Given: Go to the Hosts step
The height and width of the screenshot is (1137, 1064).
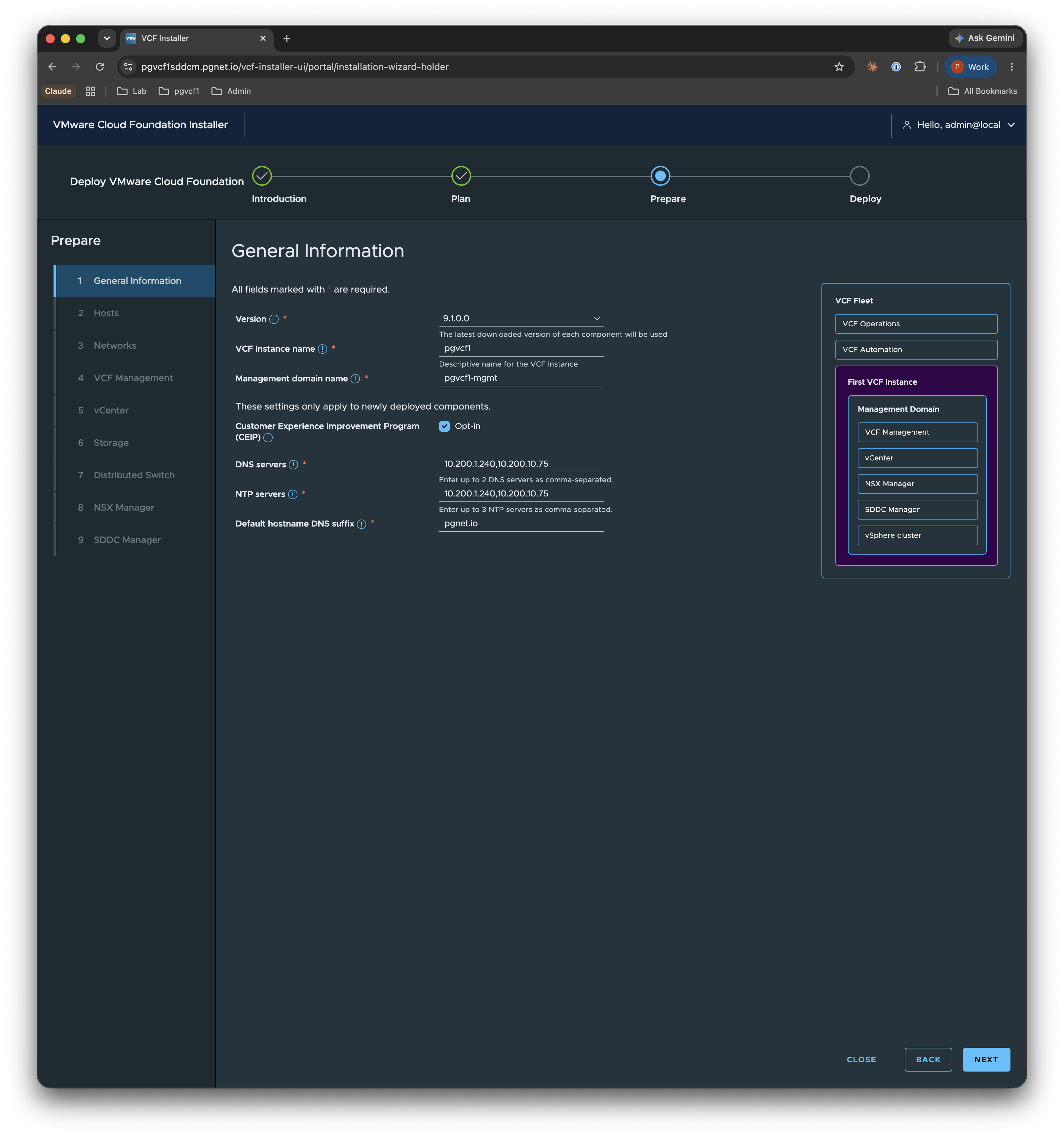Looking at the screenshot, I should click(x=134, y=313).
